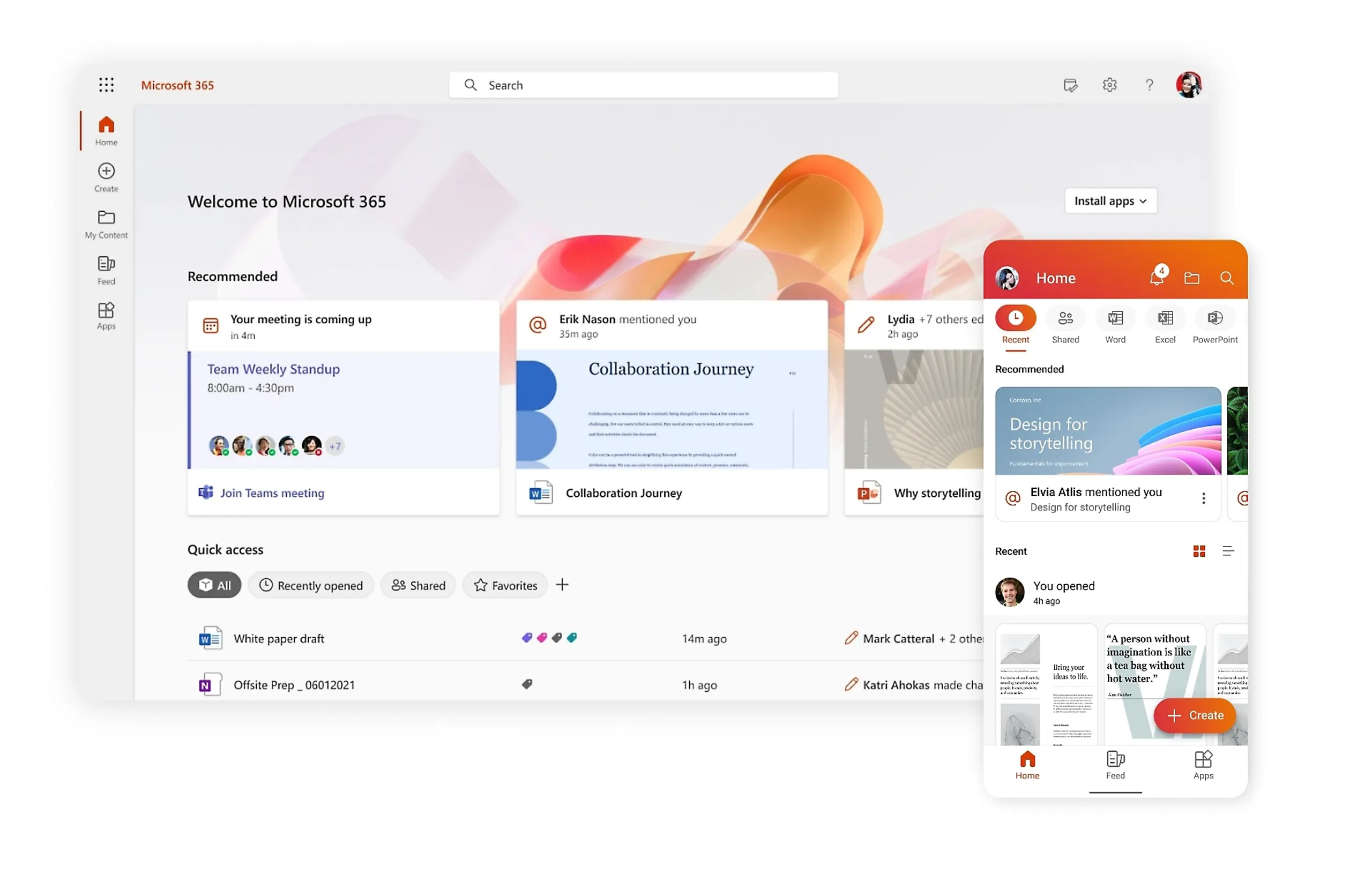This screenshot has width=1372, height=873.
Task: Click the pink tag on White paper draft
Action: point(542,638)
